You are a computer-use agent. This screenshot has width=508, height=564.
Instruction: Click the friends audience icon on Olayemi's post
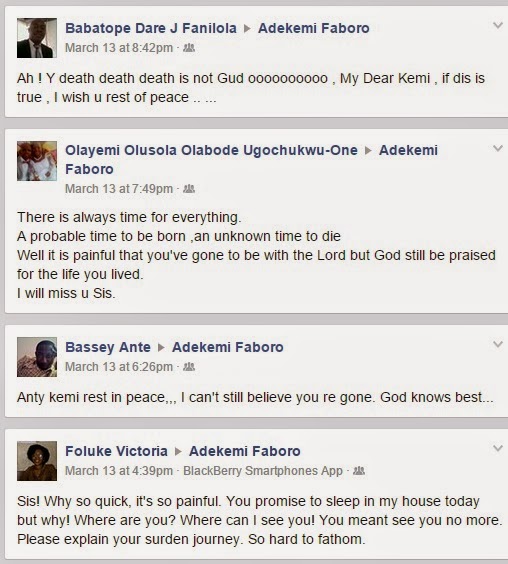tap(189, 188)
